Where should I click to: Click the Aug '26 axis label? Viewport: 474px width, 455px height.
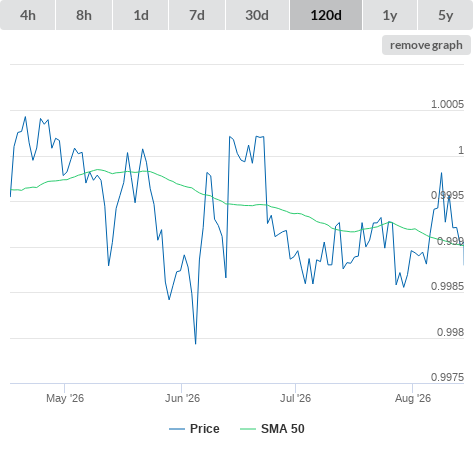413,398
